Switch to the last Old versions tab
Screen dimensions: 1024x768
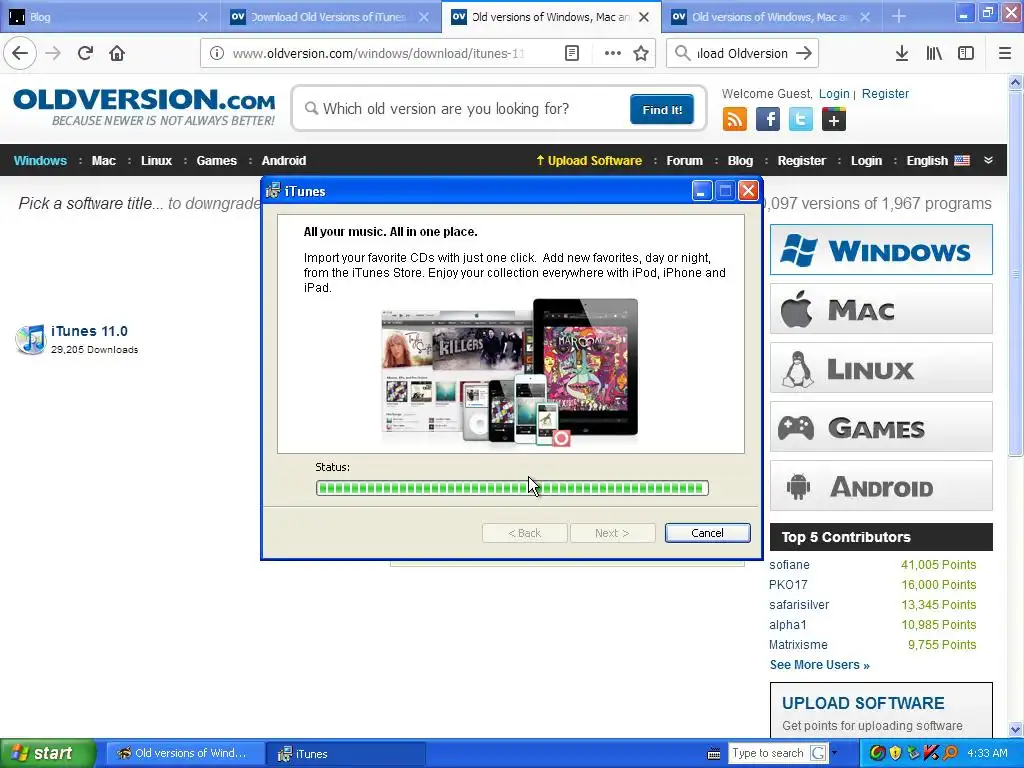(771, 17)
